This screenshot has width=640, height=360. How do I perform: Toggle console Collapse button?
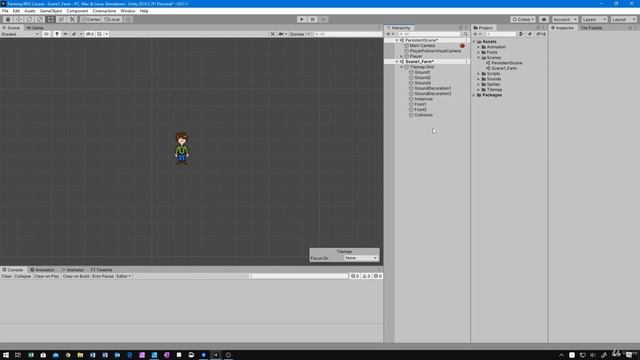click(23, 276)
